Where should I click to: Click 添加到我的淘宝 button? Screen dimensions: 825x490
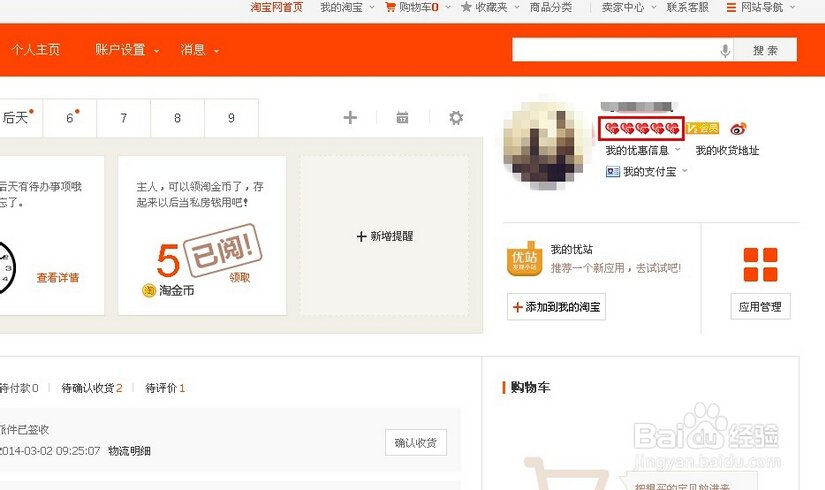pyautogui.click(x=556, y=307)
